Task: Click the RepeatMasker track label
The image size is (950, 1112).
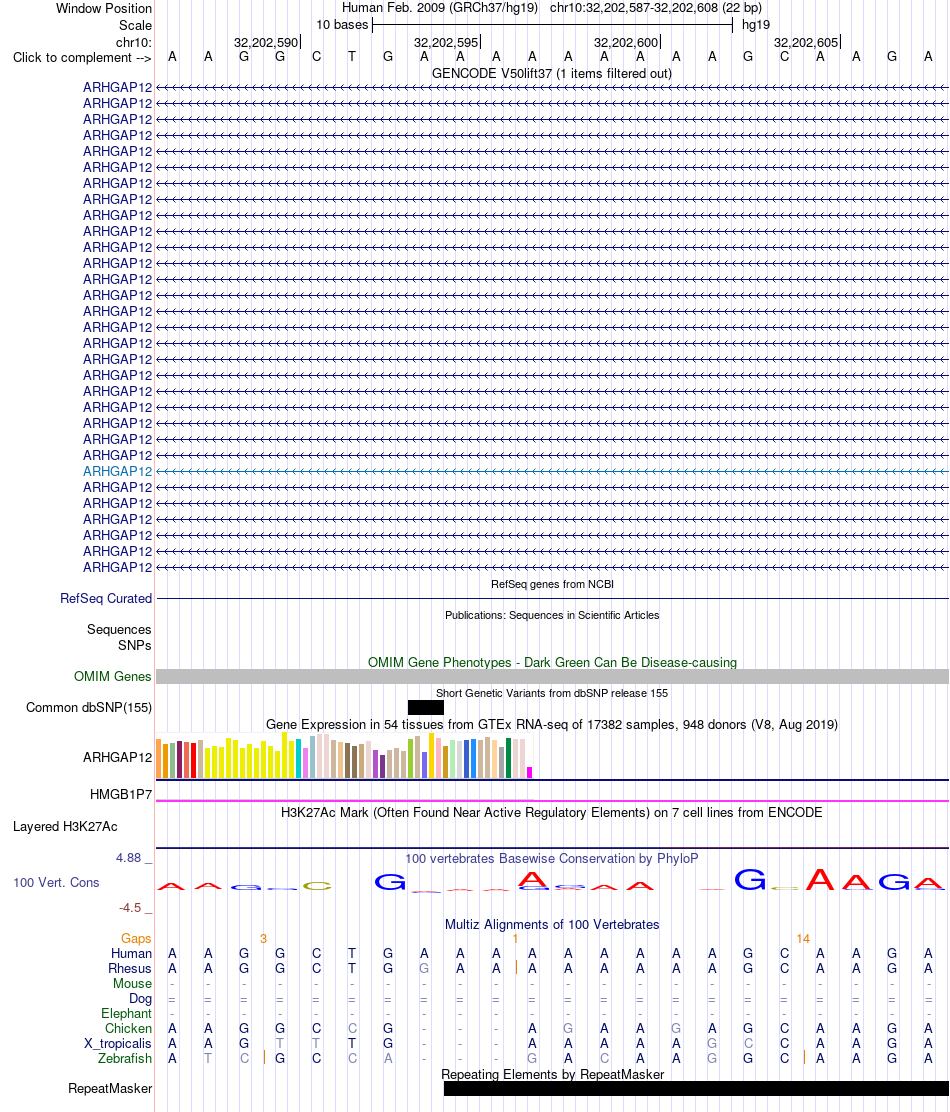Action: (x=110, y=1089)
